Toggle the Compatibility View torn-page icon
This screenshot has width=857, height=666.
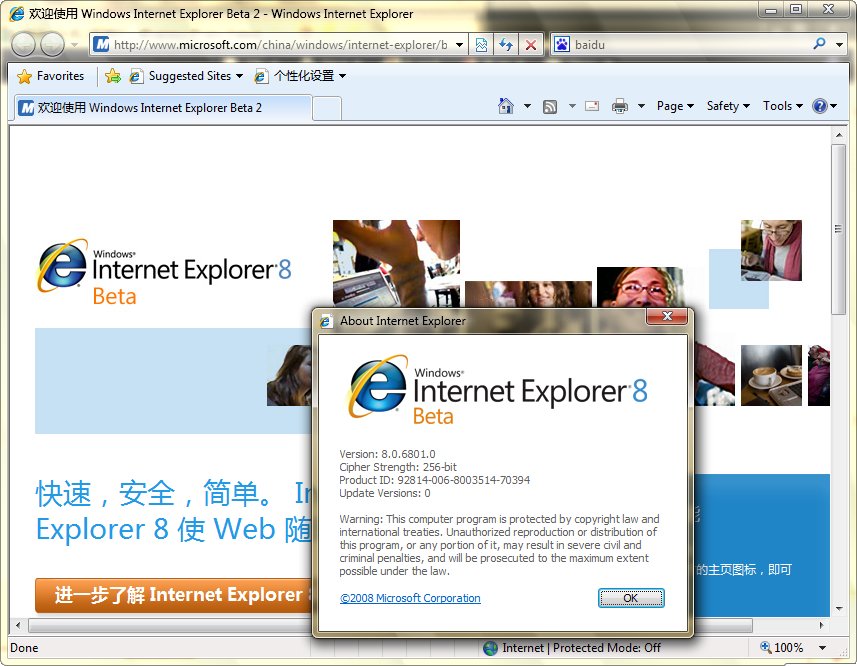(481, 45)
